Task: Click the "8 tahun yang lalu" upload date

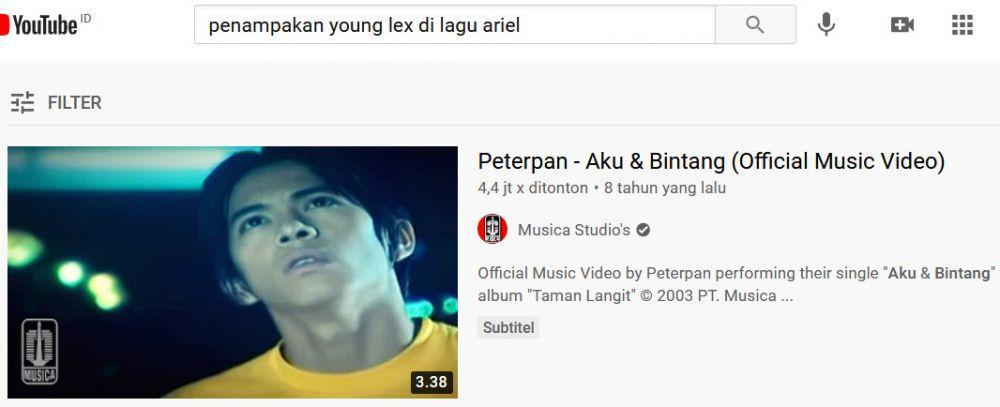Action: [665, 188]
